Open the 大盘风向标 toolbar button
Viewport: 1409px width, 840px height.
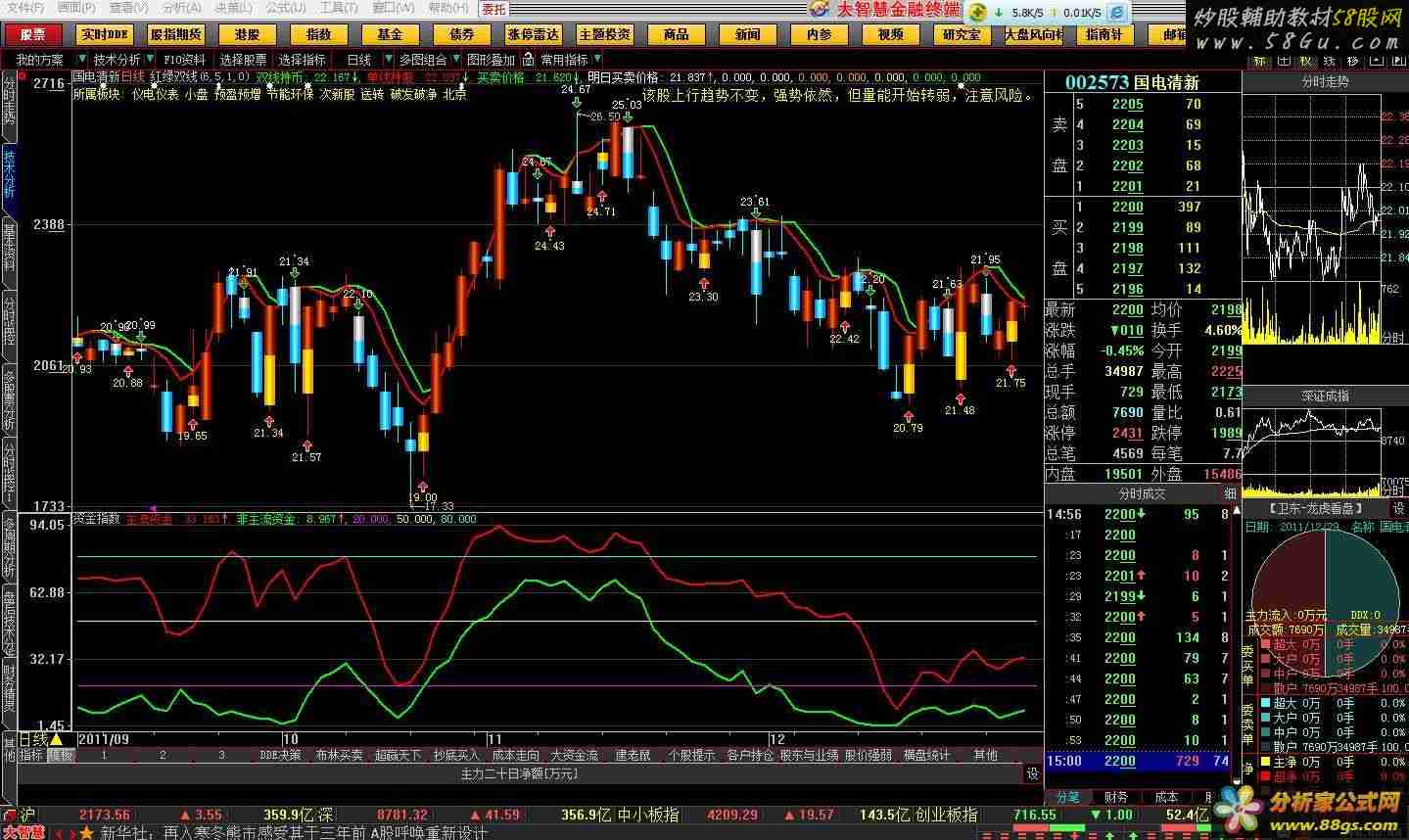[1034, 34]
